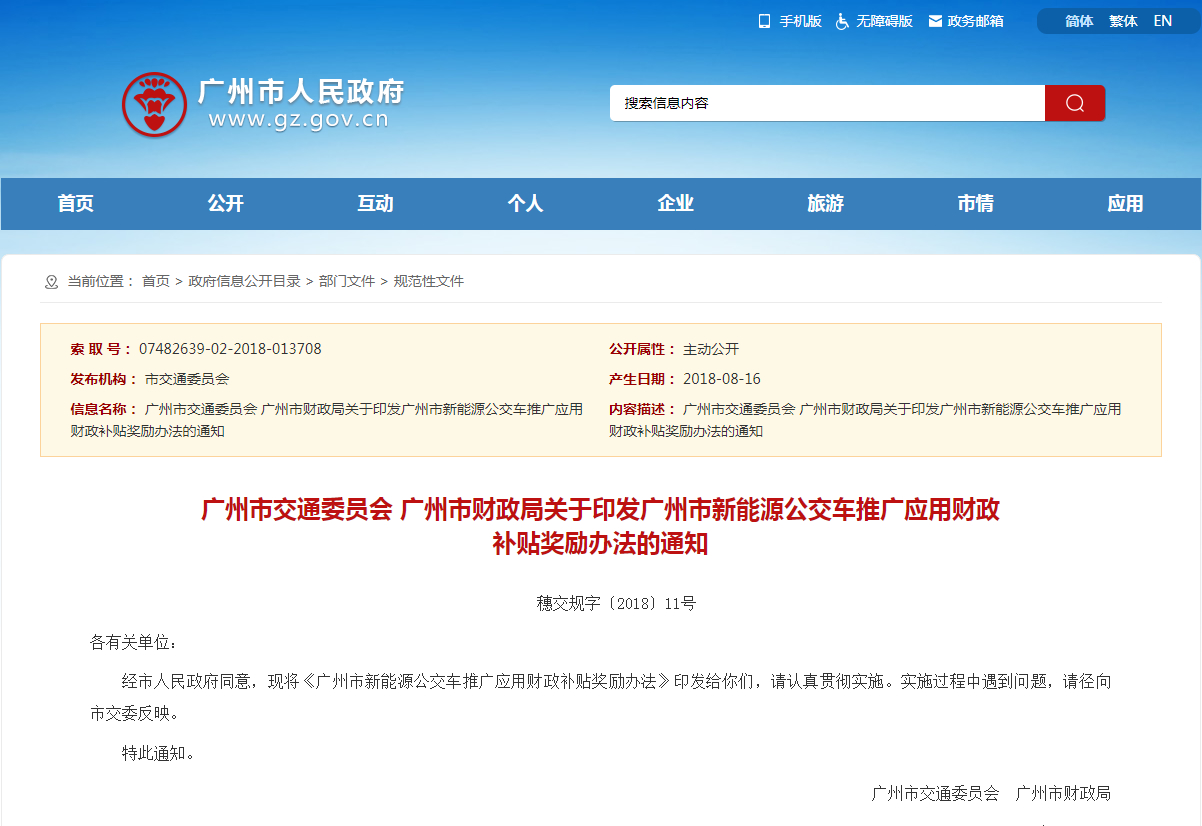Open the 首页 navigation menu item
The height and width of the screenshot is (826, 1202).
75,204
